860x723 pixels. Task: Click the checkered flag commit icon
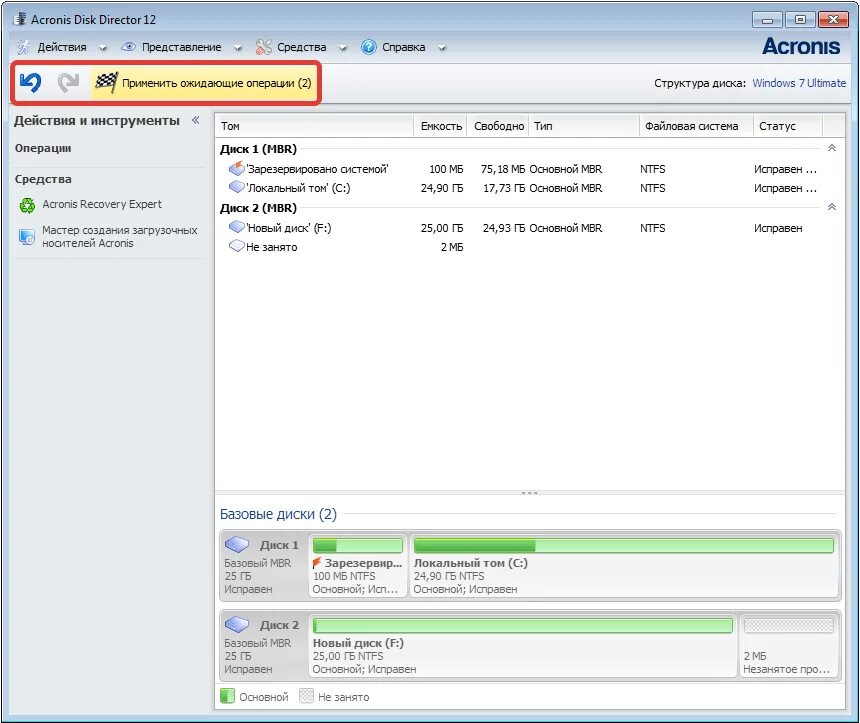click(x=106, y=82)
